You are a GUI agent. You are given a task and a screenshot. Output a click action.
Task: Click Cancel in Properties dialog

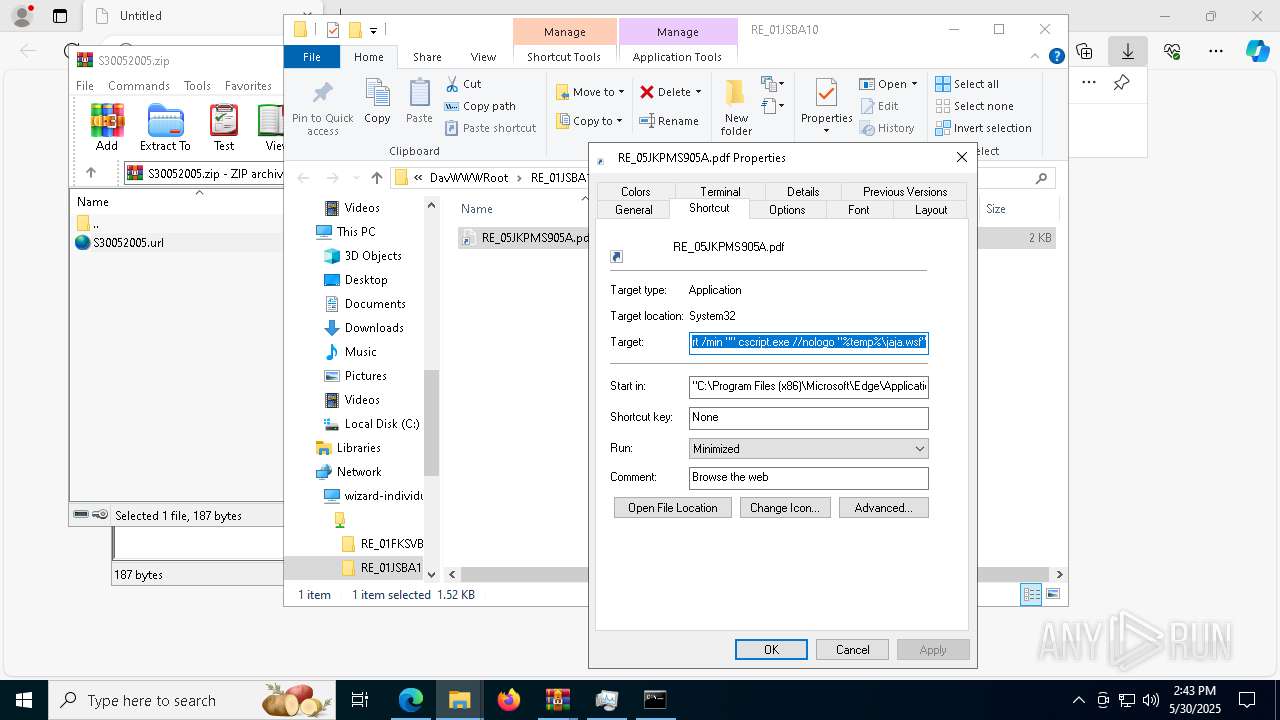pos(852,650)
